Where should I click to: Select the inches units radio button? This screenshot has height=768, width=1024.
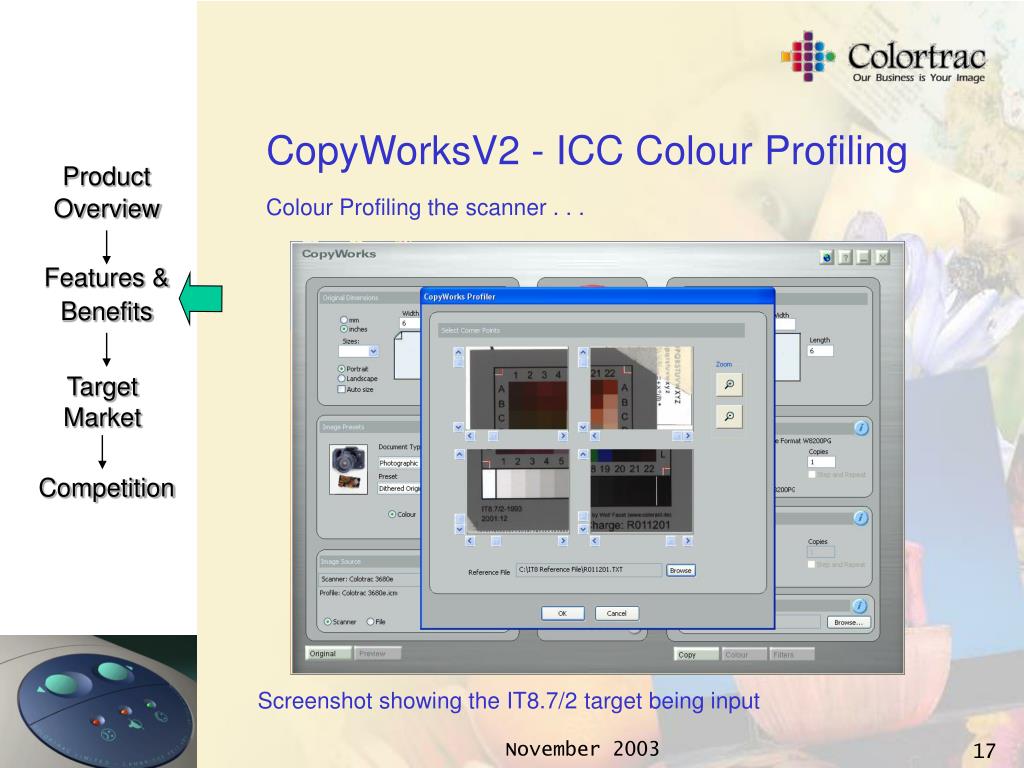344,329
